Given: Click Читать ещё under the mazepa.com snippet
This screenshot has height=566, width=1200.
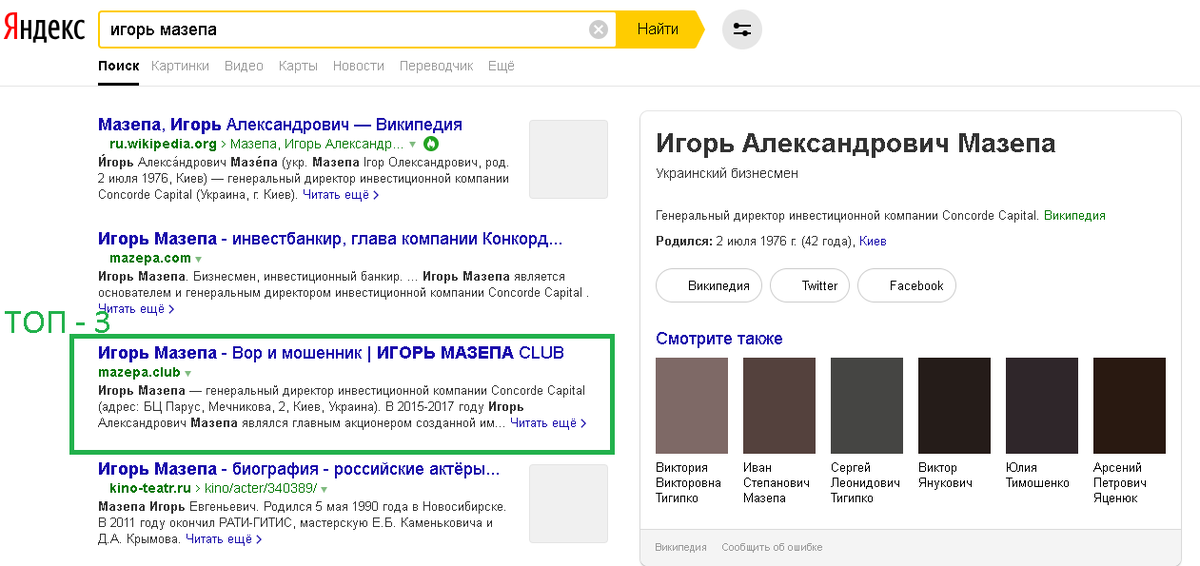Looking at the screenshot, I should click(136, 309).
